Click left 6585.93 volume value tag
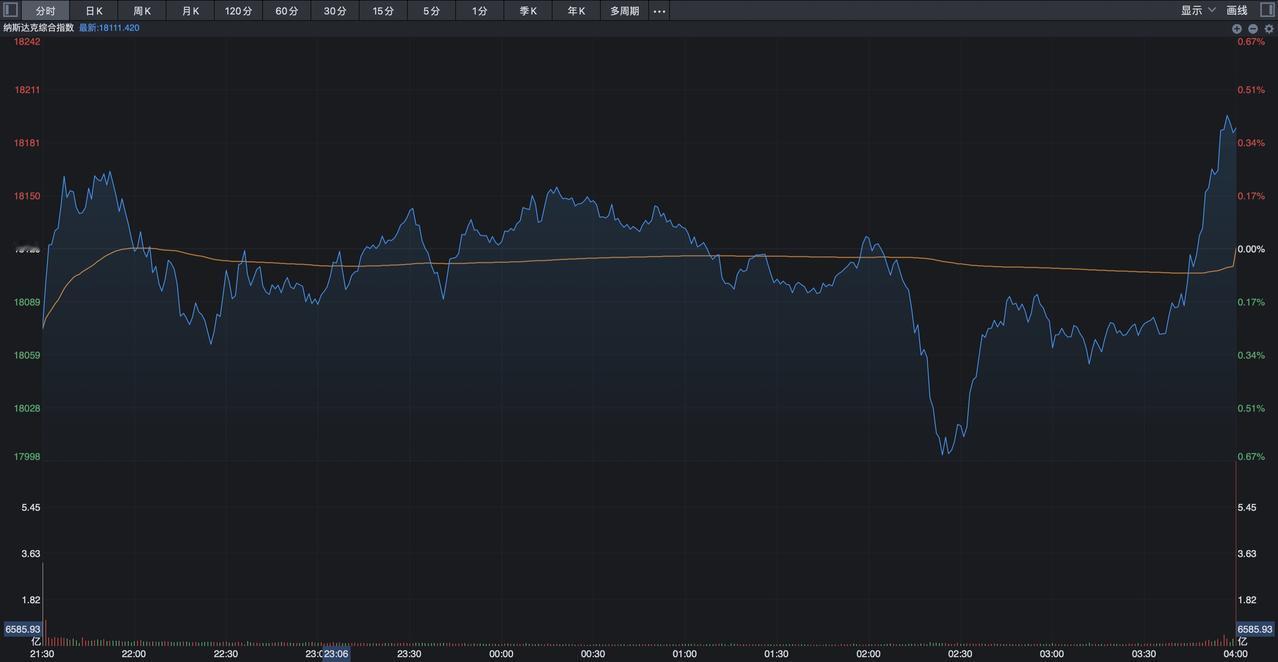The image size is (1278, 662). (22, 629)
